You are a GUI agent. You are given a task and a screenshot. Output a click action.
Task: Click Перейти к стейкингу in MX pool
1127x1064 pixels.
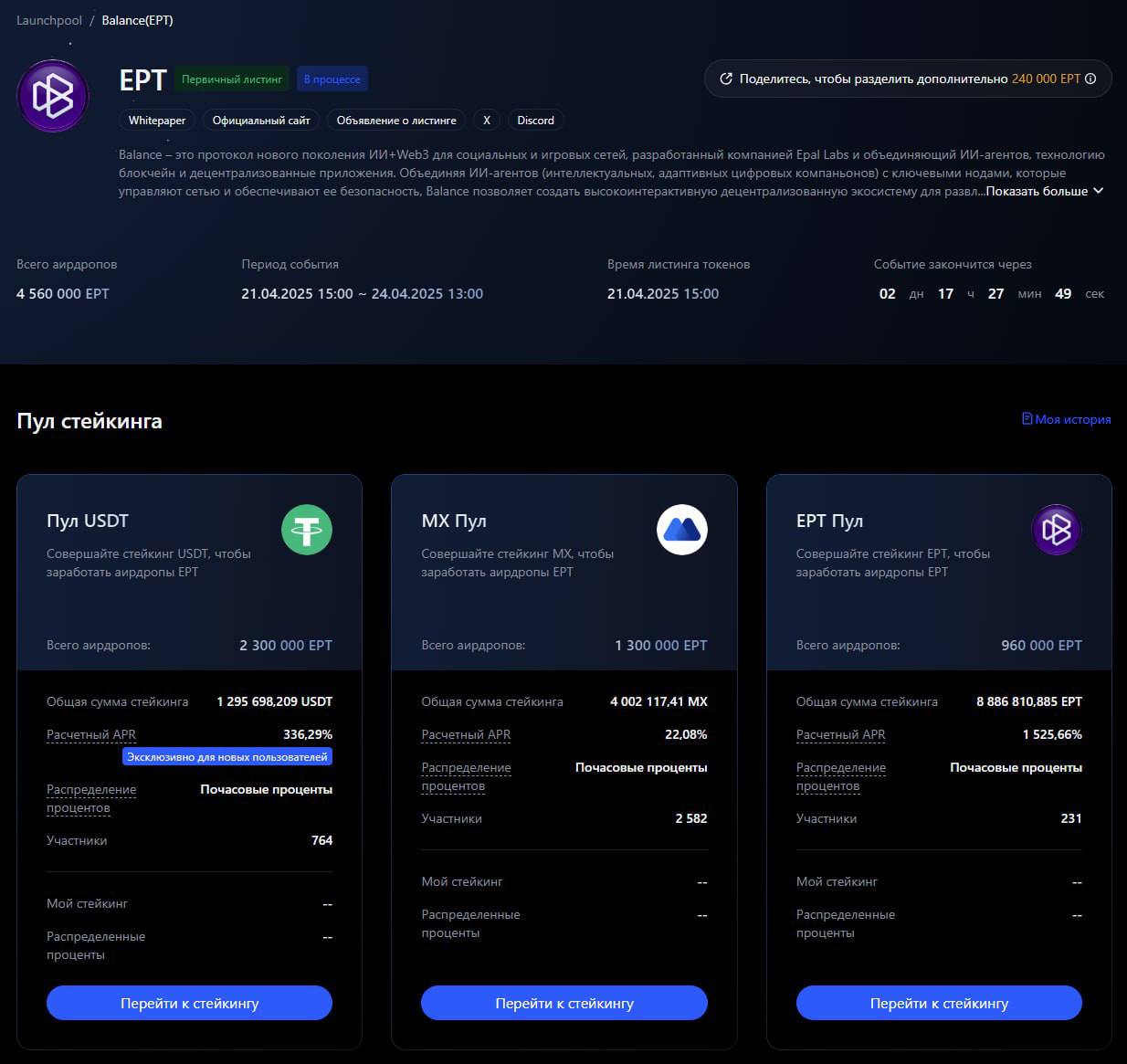(564, 1003)
